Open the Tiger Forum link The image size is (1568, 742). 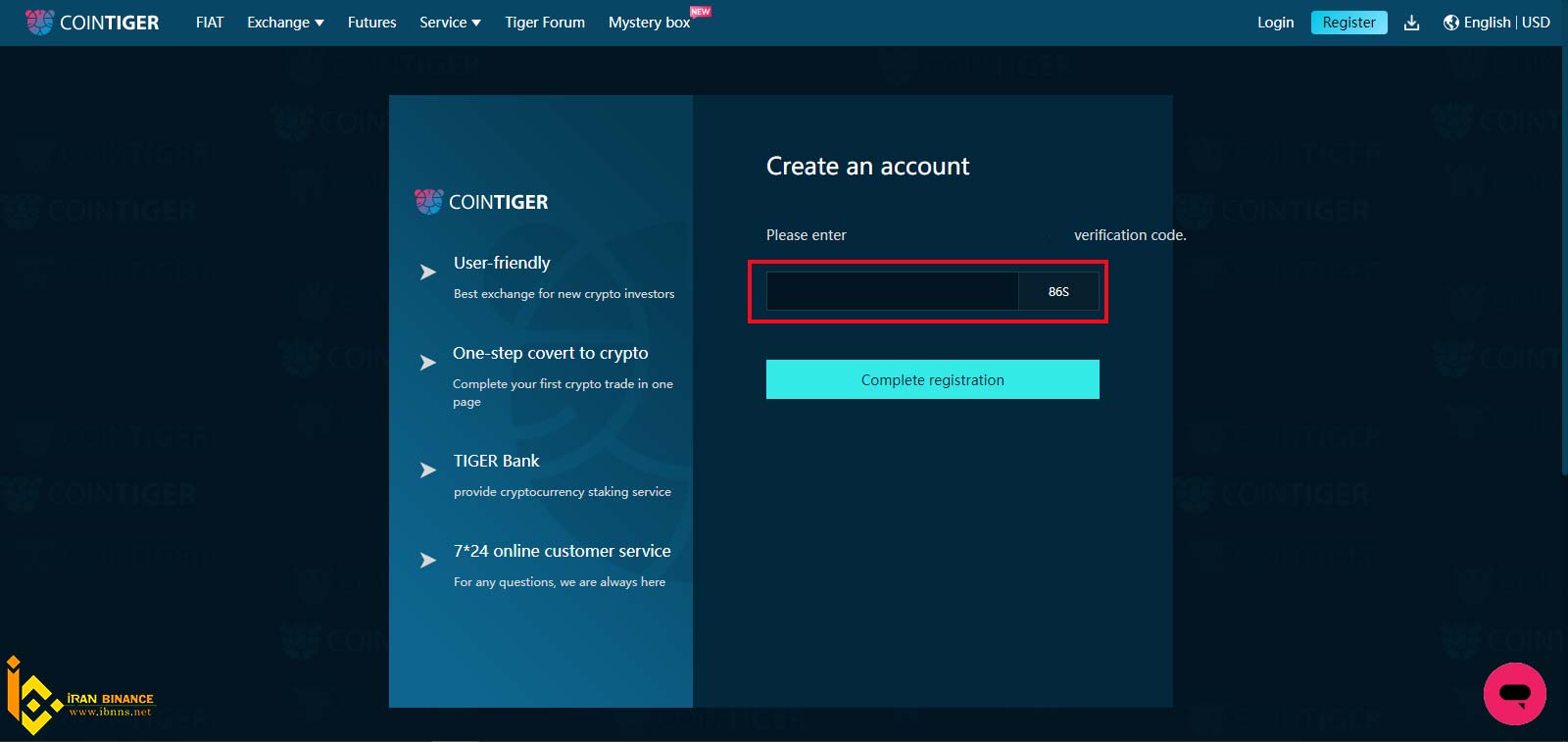545,23
